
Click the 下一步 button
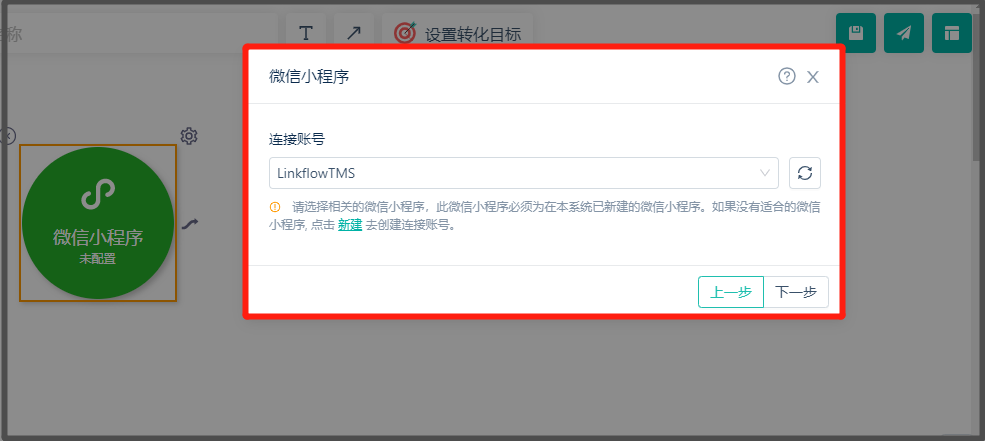[796, 292]
